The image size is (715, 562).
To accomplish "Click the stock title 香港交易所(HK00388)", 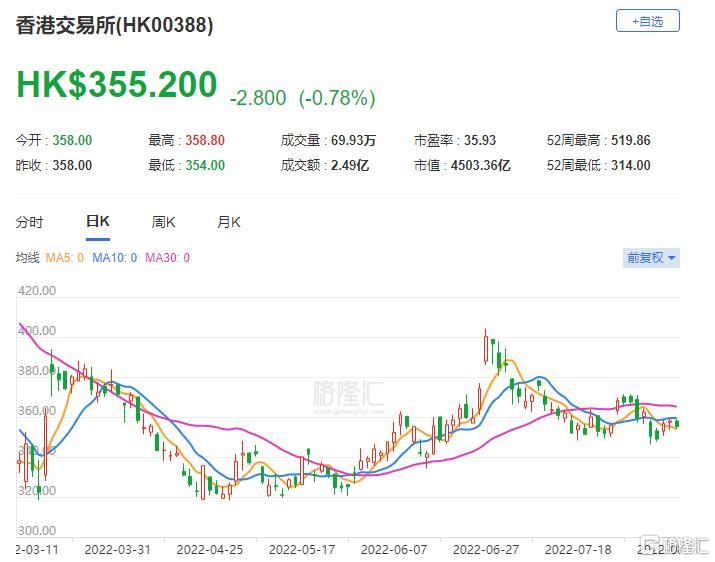I will tap(114, 25).
